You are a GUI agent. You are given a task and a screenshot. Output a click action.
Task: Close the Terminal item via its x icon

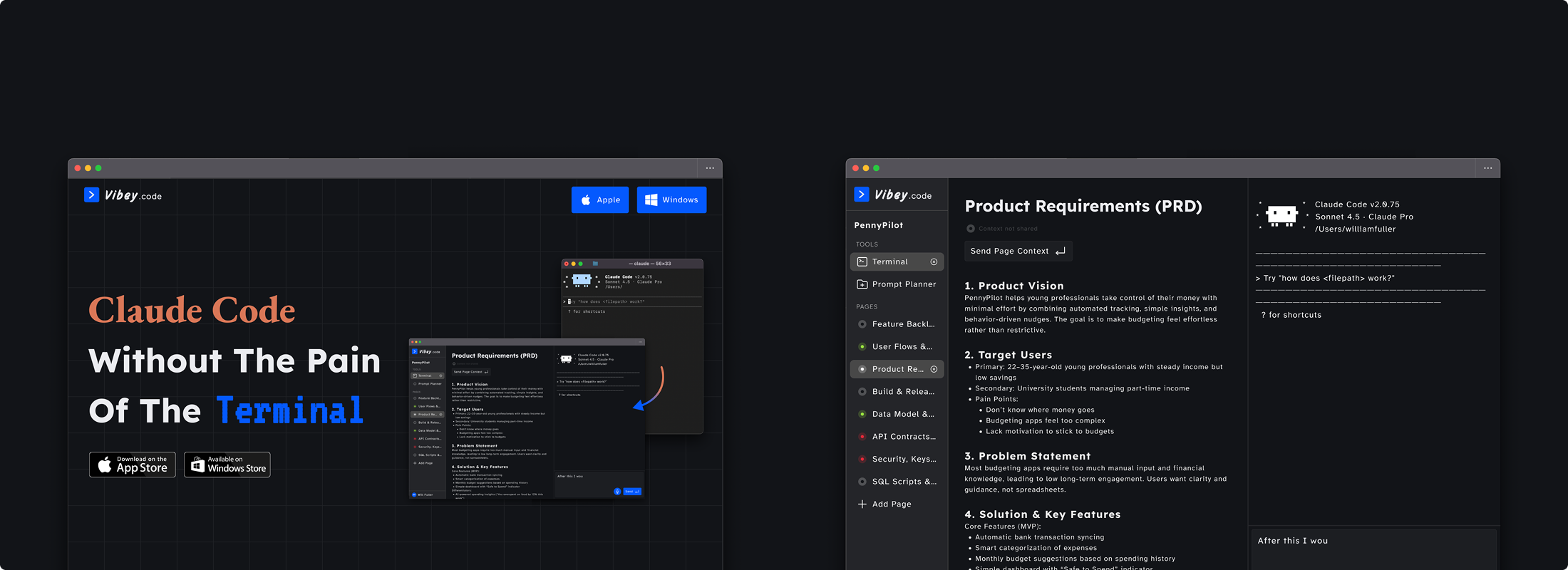[934, 261]
